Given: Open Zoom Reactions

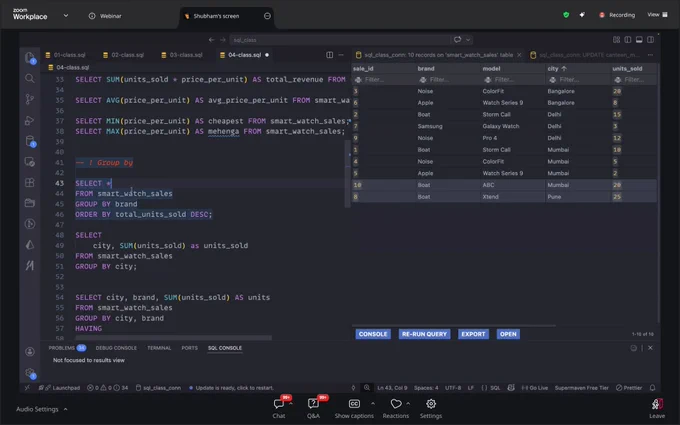Looking at the screenshot, I should coord(396,404).
